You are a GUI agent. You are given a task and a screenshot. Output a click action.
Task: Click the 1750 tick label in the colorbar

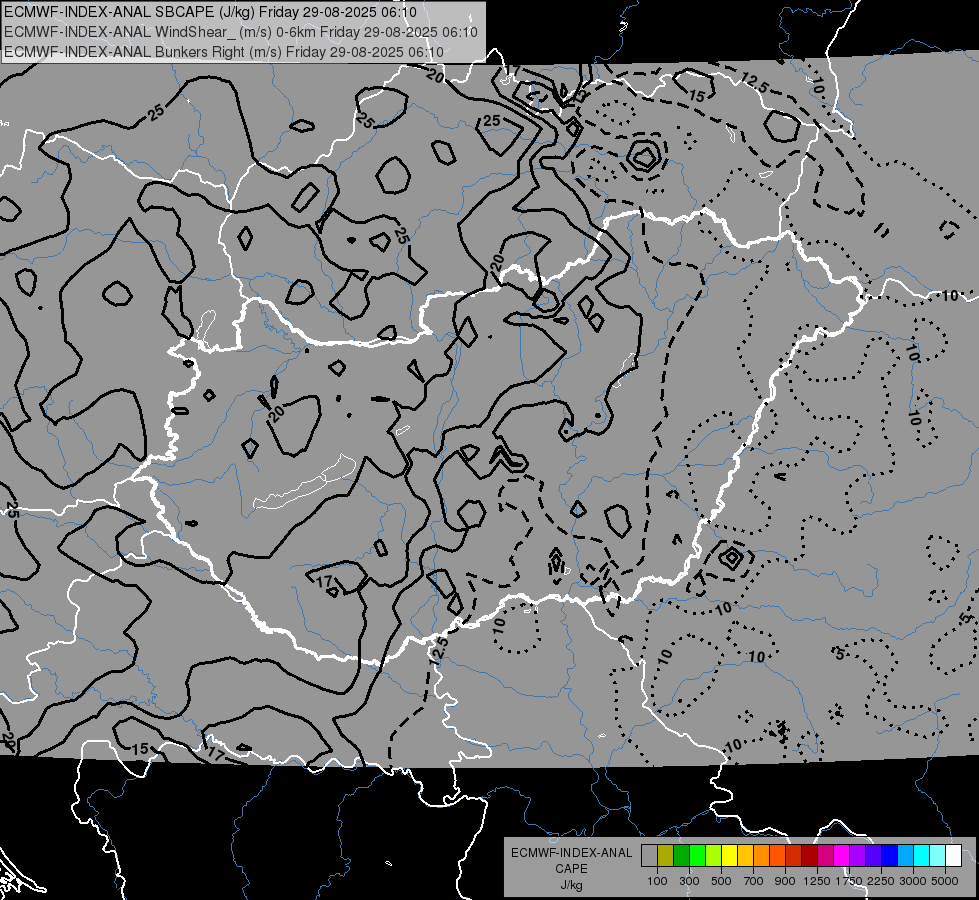pos(849,881)
